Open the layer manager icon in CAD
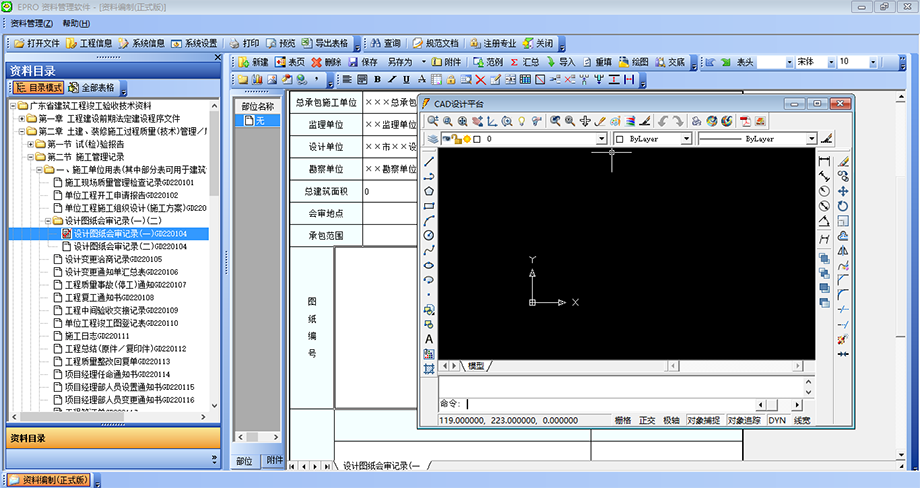Image resolution: width=920 pixels, height=488 pixels. click(432, 139)
